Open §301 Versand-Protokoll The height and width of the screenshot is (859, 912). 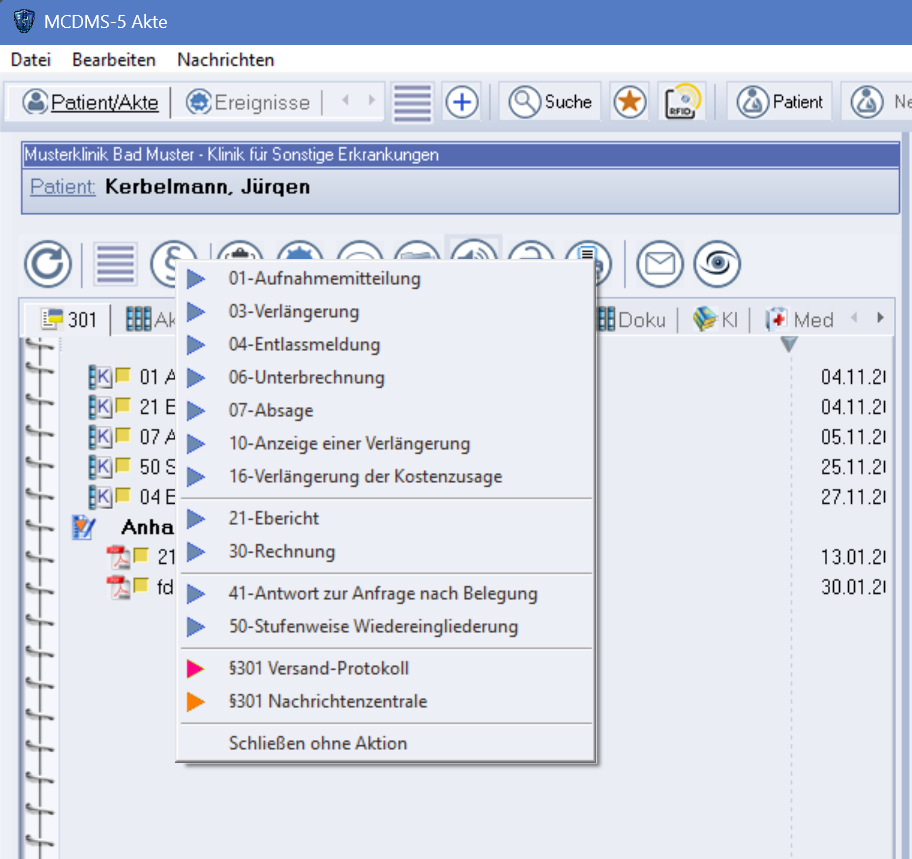(318, 669)
